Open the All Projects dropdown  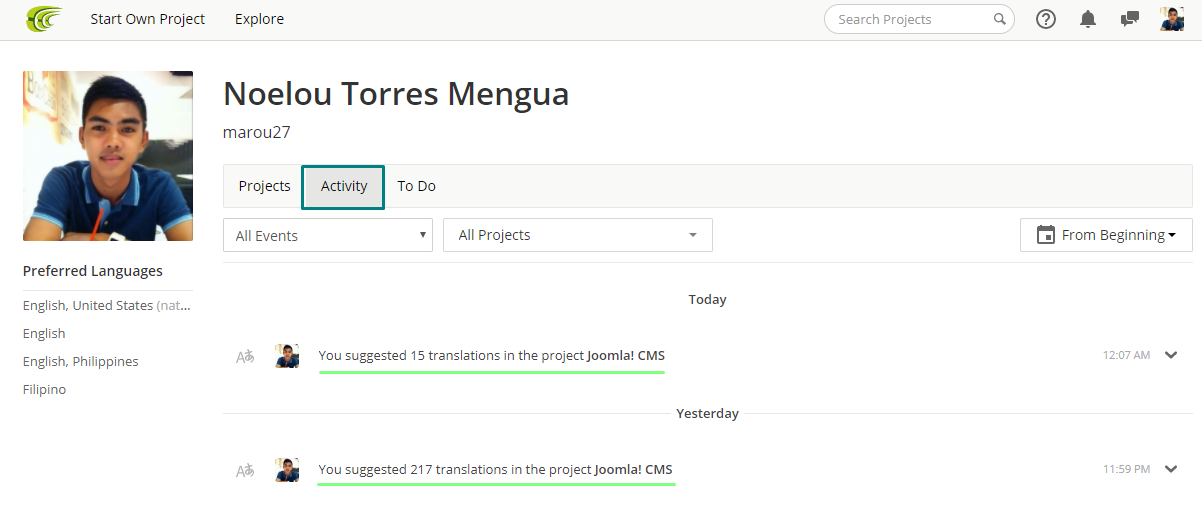[577, 236]
